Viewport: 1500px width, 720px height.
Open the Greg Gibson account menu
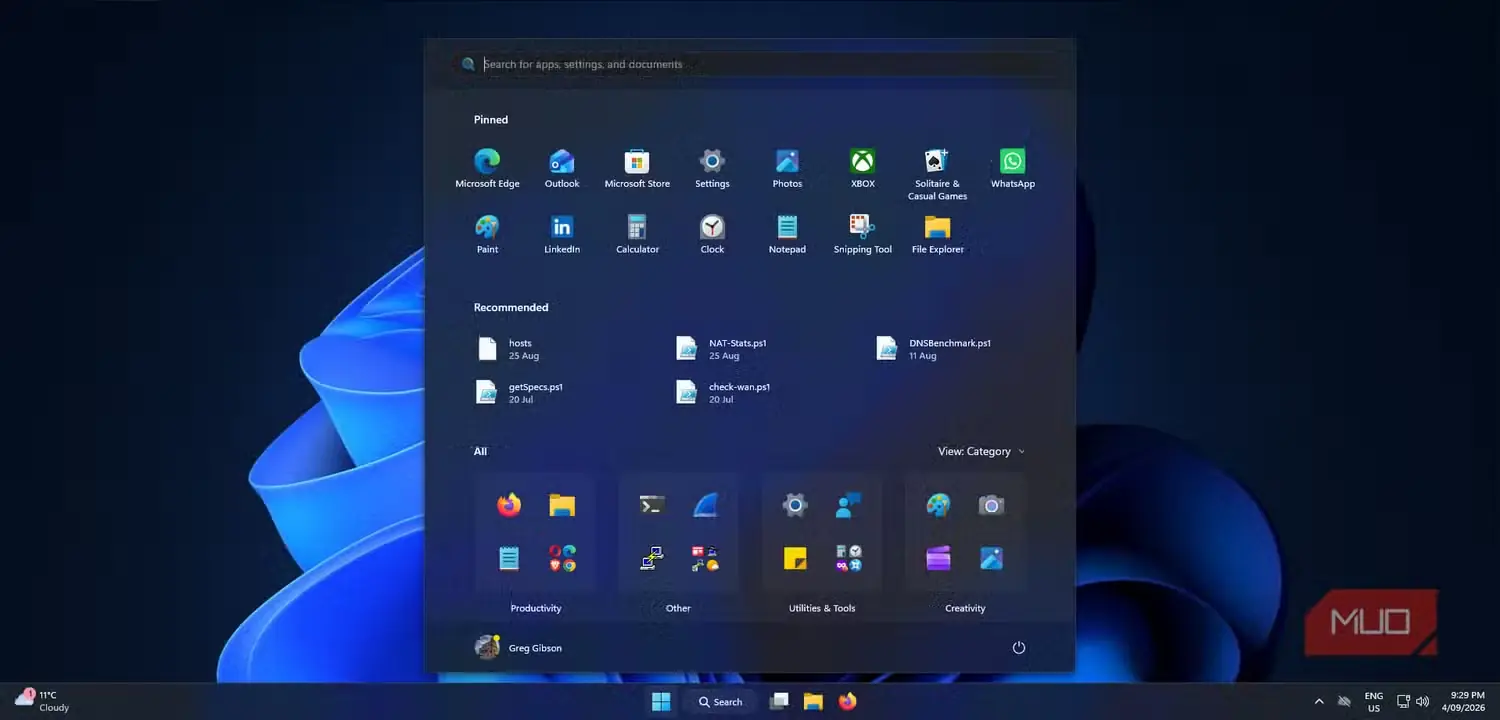[518, 647]
